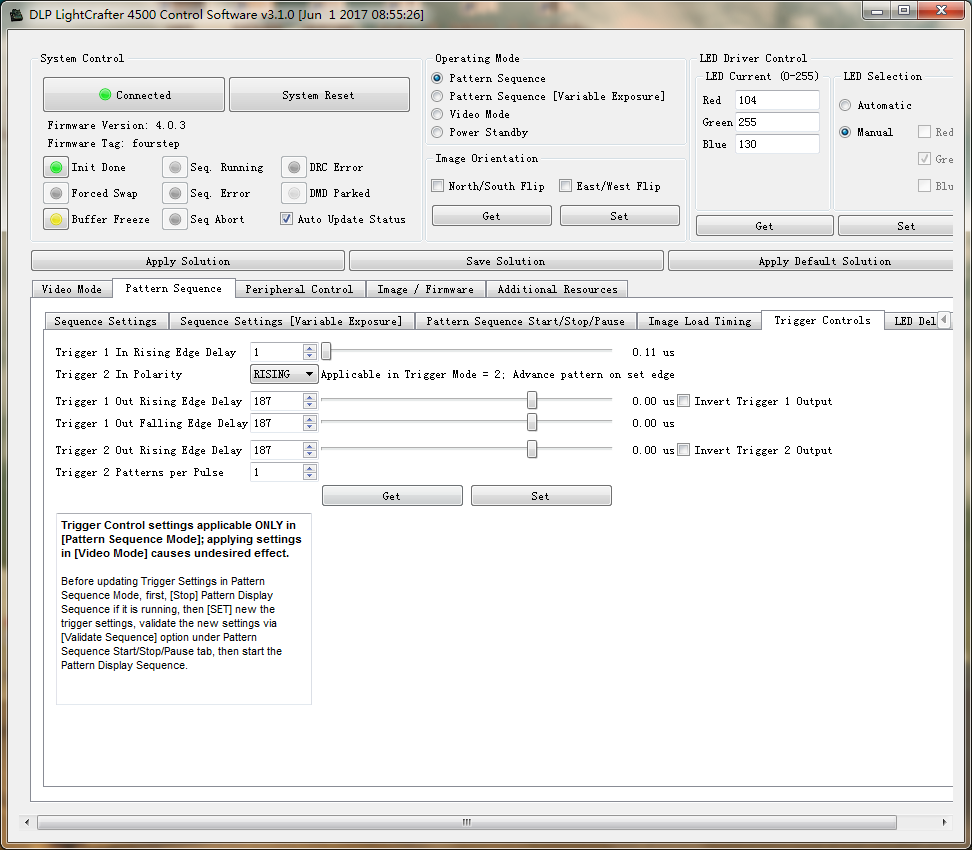Screen dimensions: 972x850
Task: Open the Image Load Timing sub-tab
Action: [699, 321]
